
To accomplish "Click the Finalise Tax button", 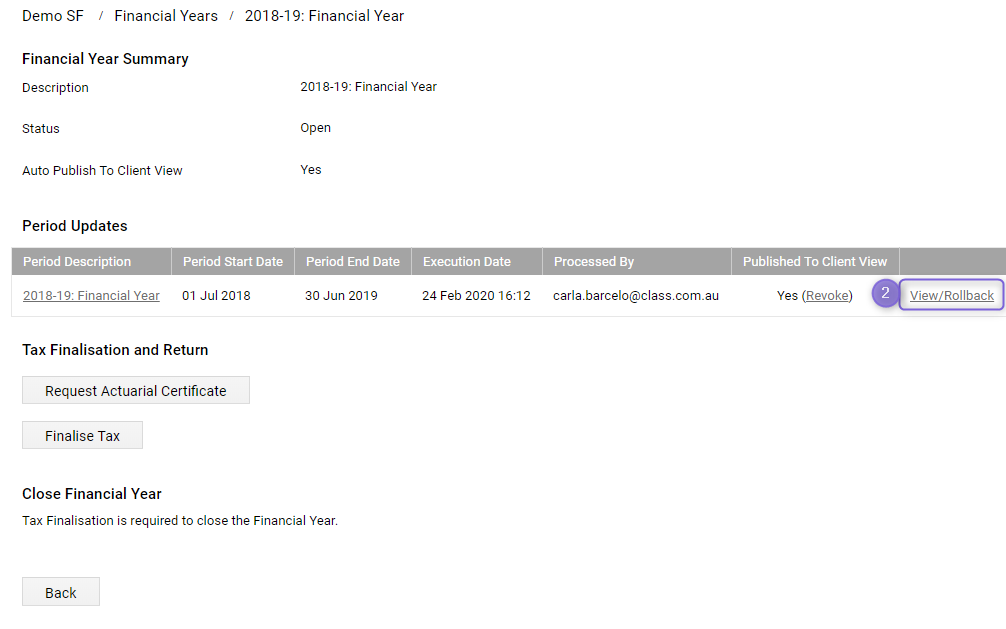I will point(82,436).
